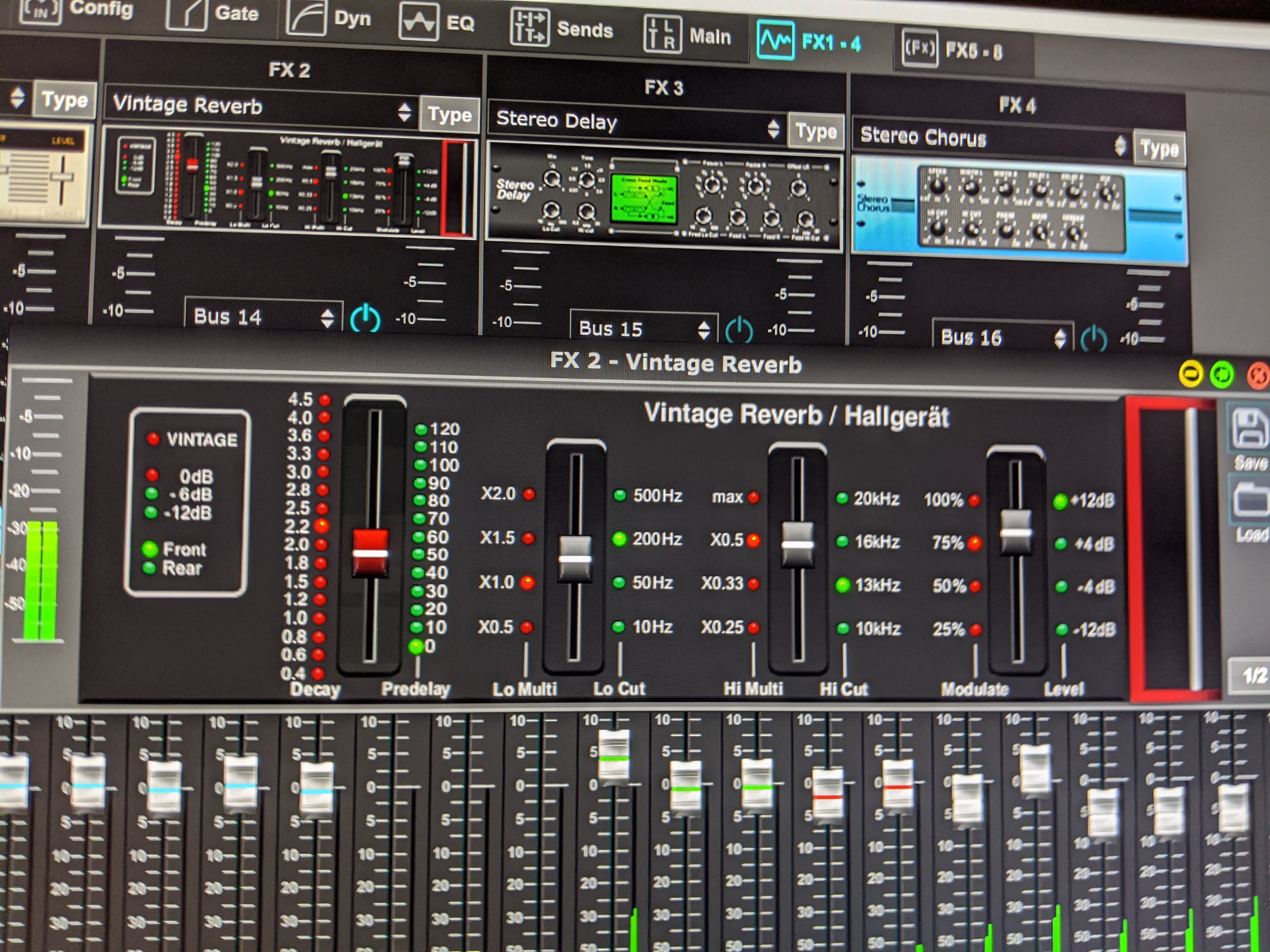Click the EQ waveform icon
1270x952 pixels.
tap(419, 22)
